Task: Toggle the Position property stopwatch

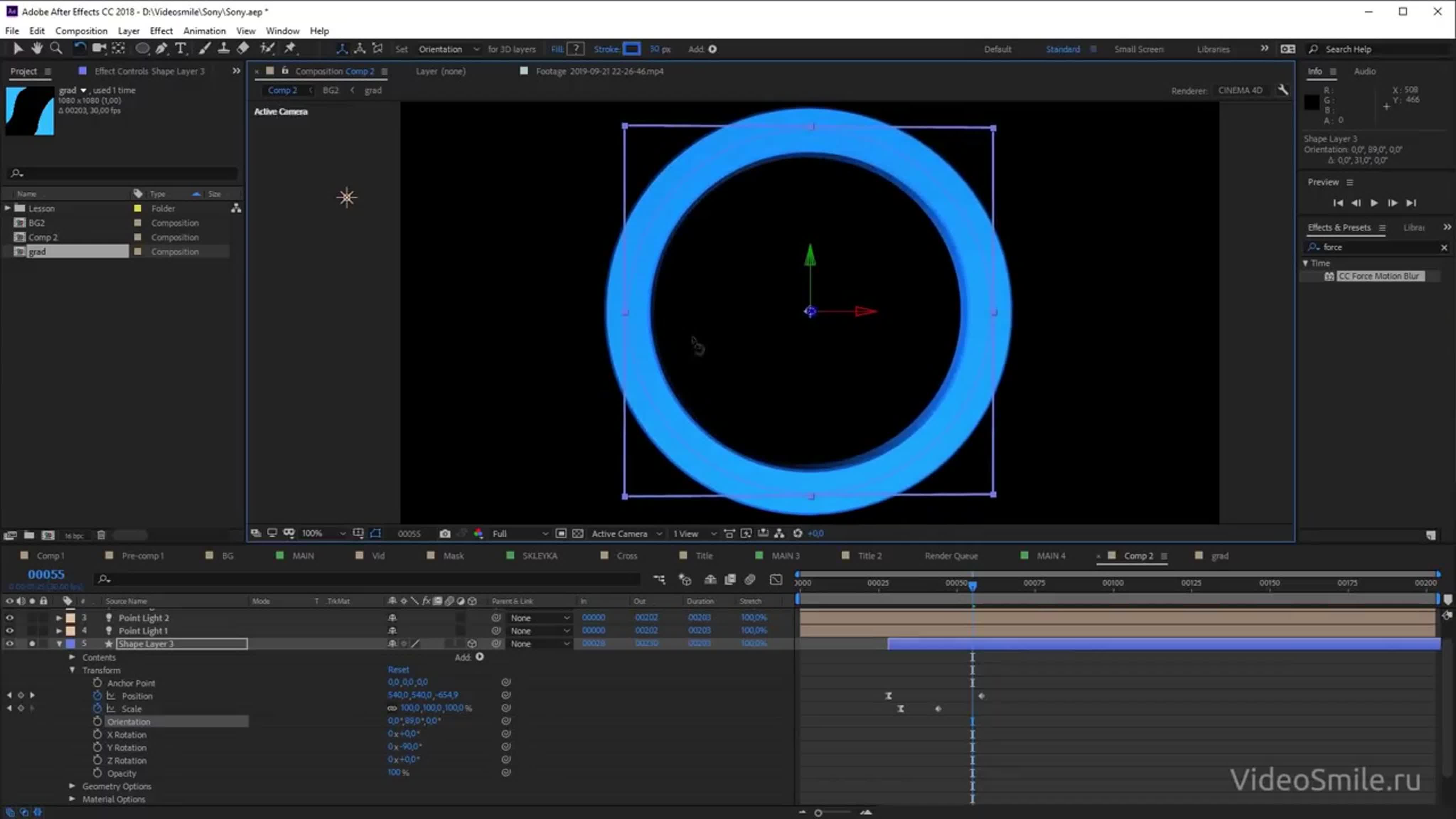Action: pyautogui.click(x=97, y=696)
